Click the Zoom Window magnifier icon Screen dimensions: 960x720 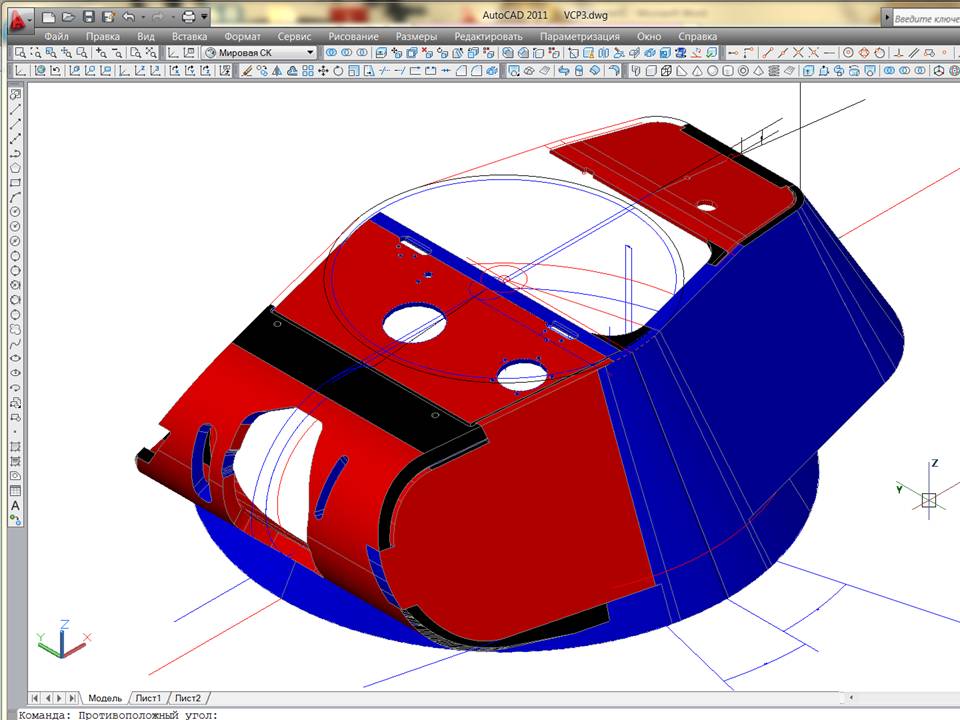21,53
